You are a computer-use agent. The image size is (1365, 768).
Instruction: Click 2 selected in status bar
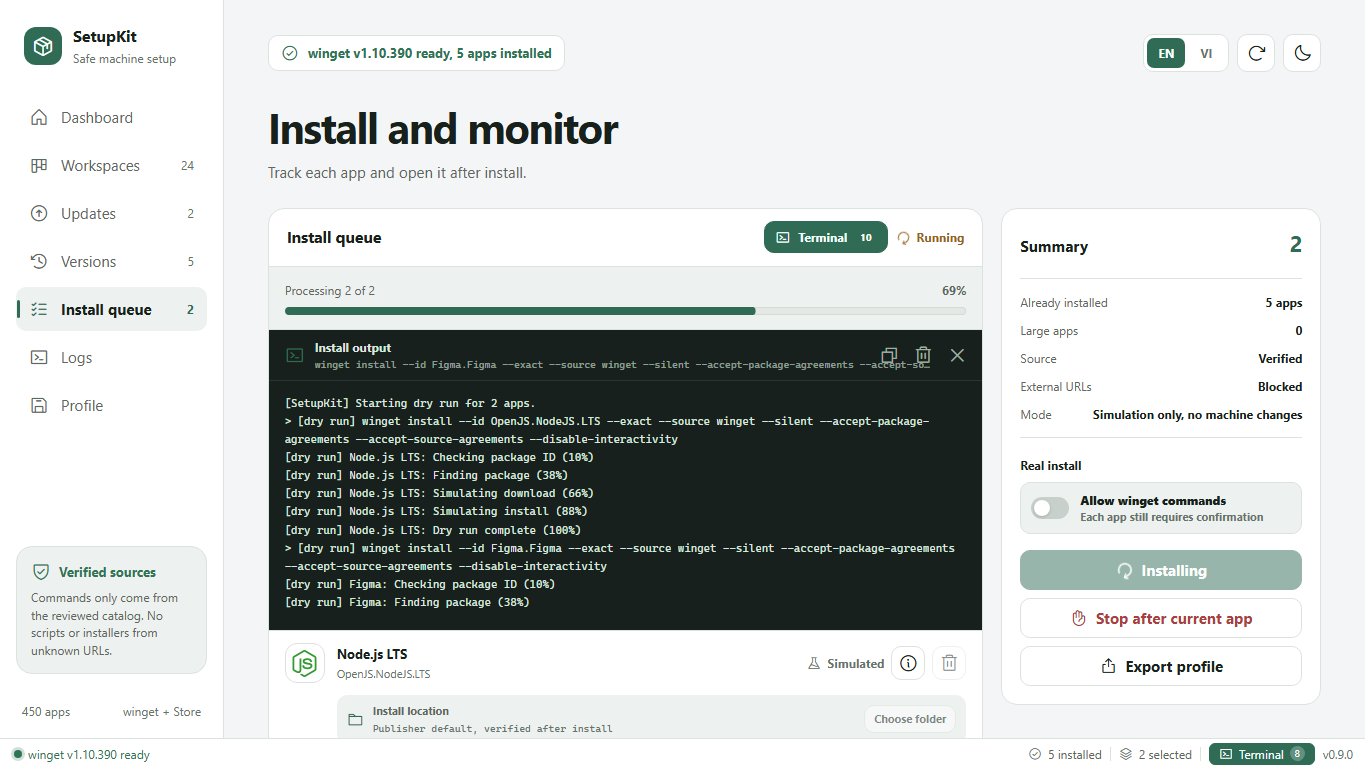(x=1155, y=755)
